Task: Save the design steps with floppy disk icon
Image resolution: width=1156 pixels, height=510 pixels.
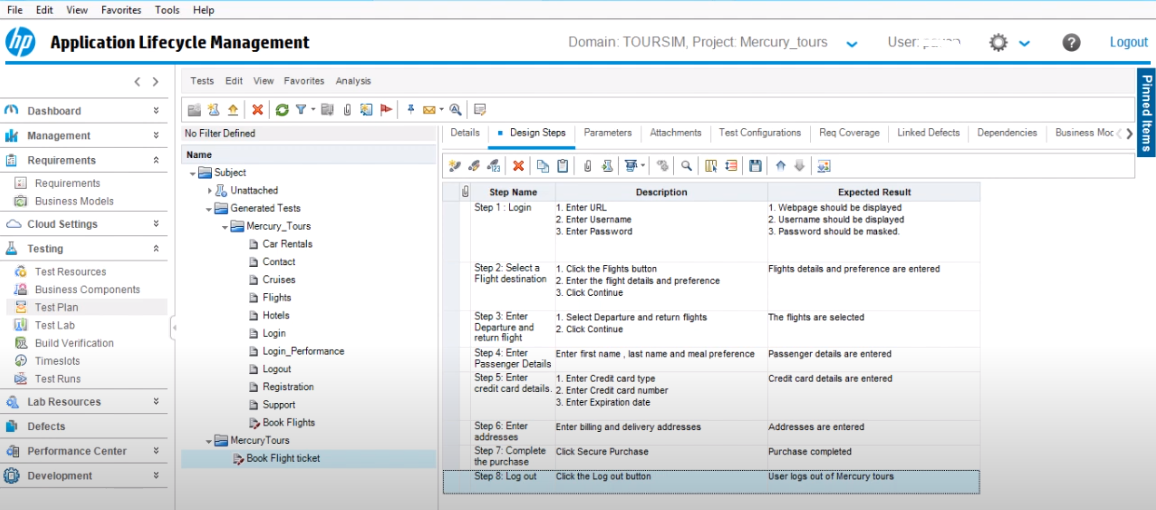Action: (755, 166)
